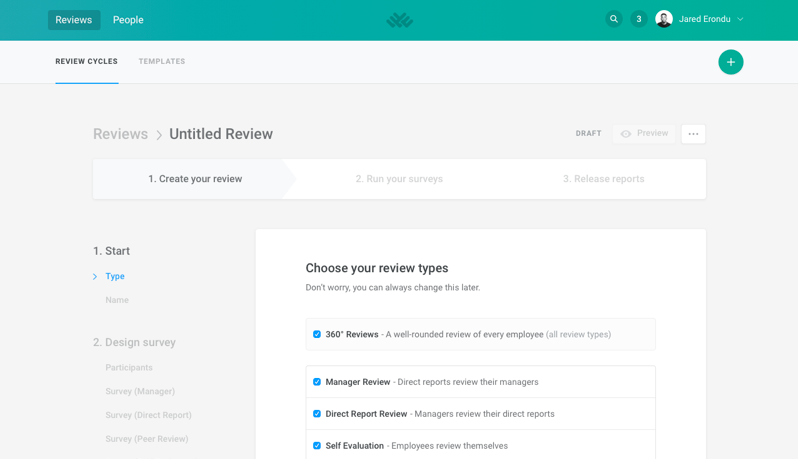Go back to Reviews breadcrumb link
The width and height of the screenshot is (798, 459).
point(120,134)
